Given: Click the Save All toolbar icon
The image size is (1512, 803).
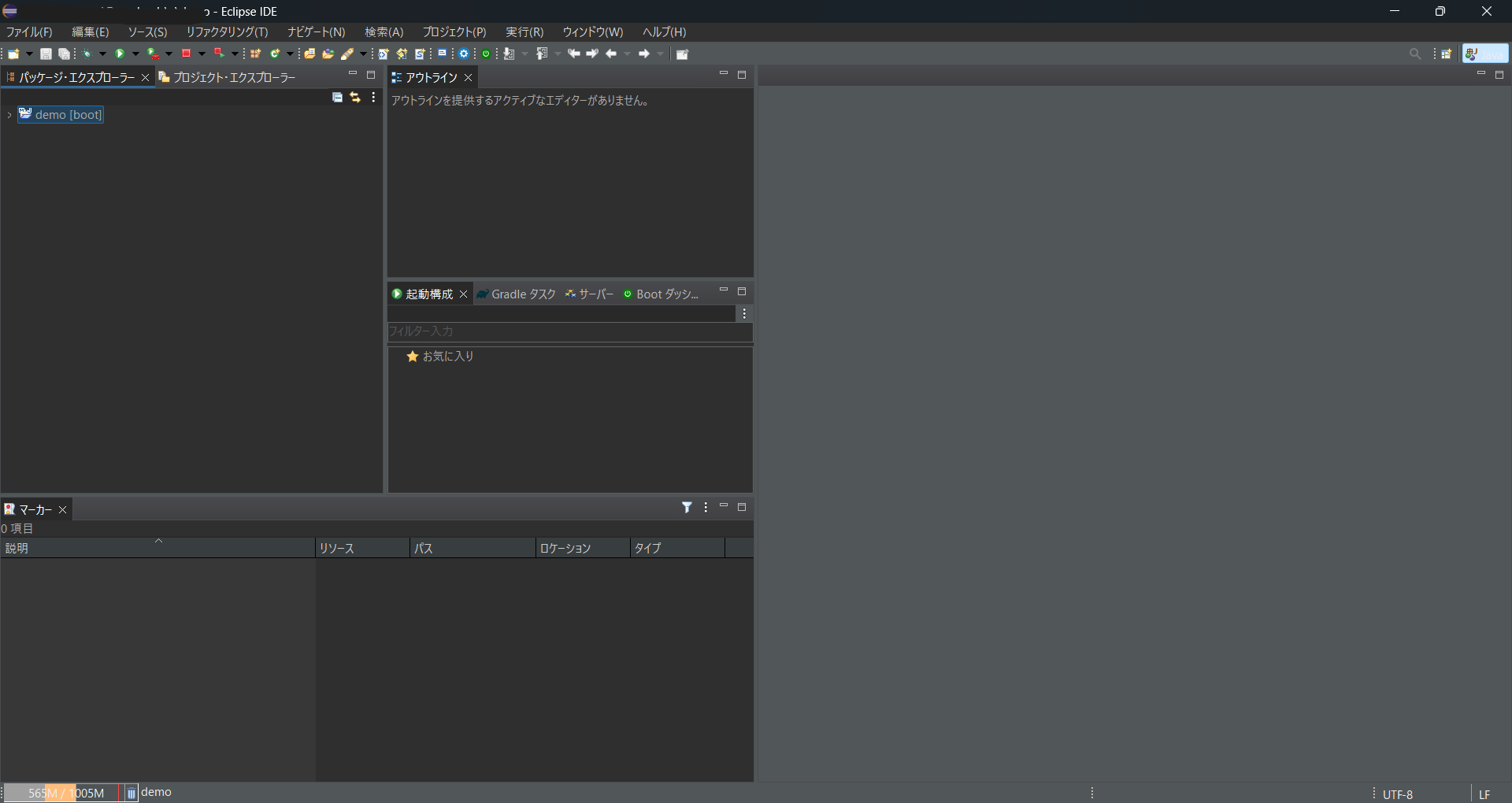Looking at the screenshot, I should click(x=65, y=54).
